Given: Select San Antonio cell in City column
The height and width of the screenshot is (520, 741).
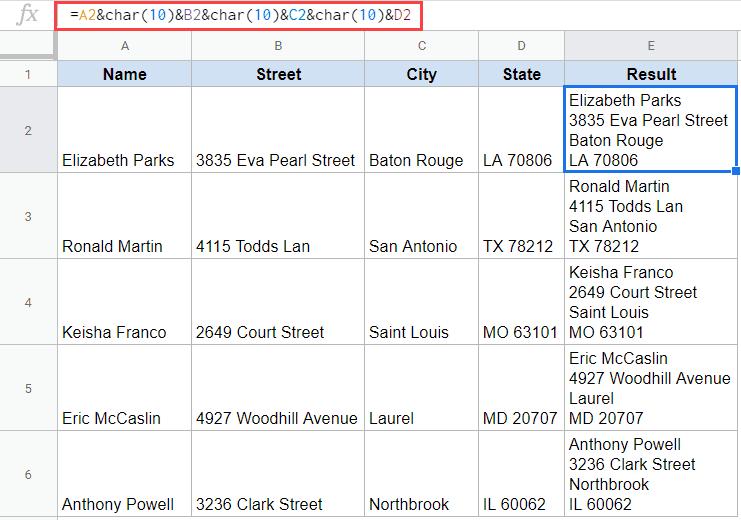Looking at the screenshot, I should coord(422,216).
